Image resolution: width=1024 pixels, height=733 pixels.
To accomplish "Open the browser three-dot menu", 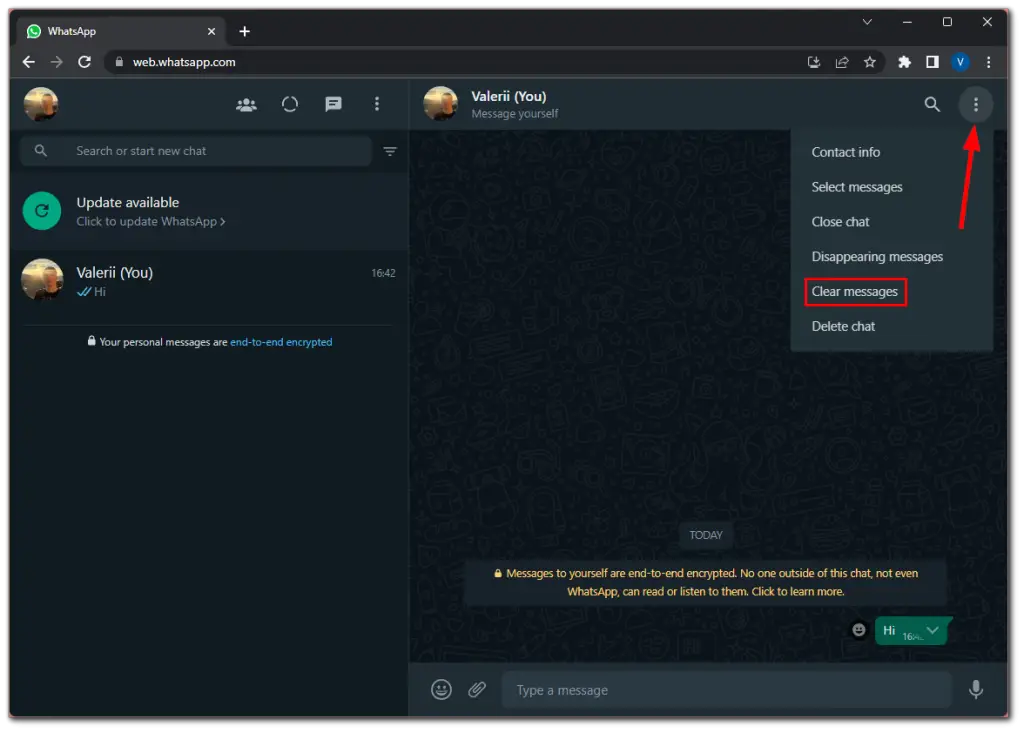I will point(988,62).
